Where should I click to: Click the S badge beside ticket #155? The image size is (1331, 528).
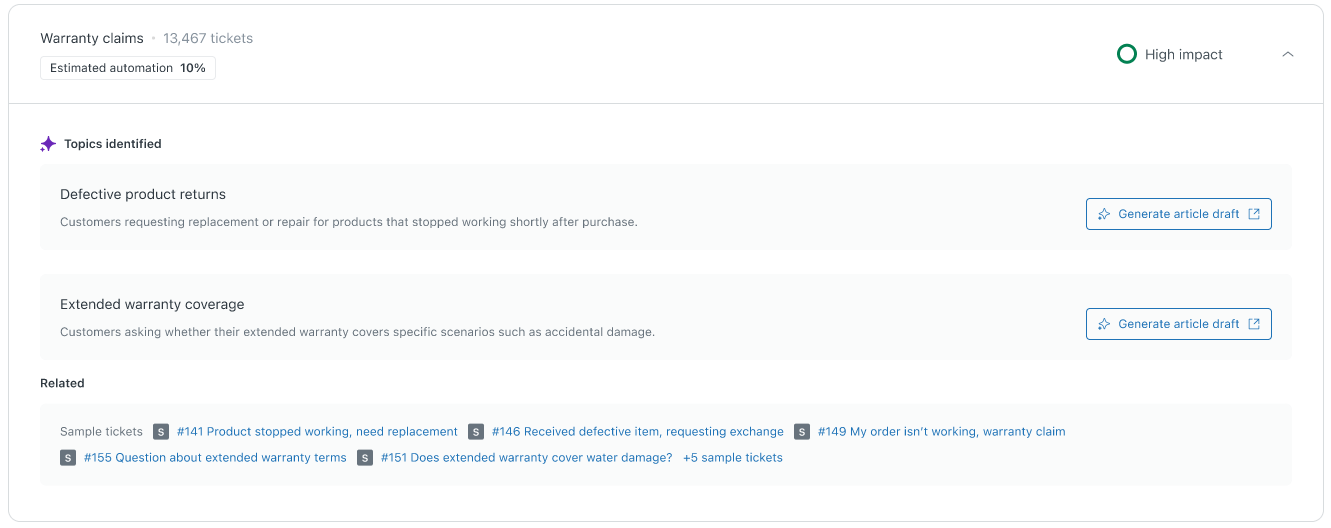(68, 458)
